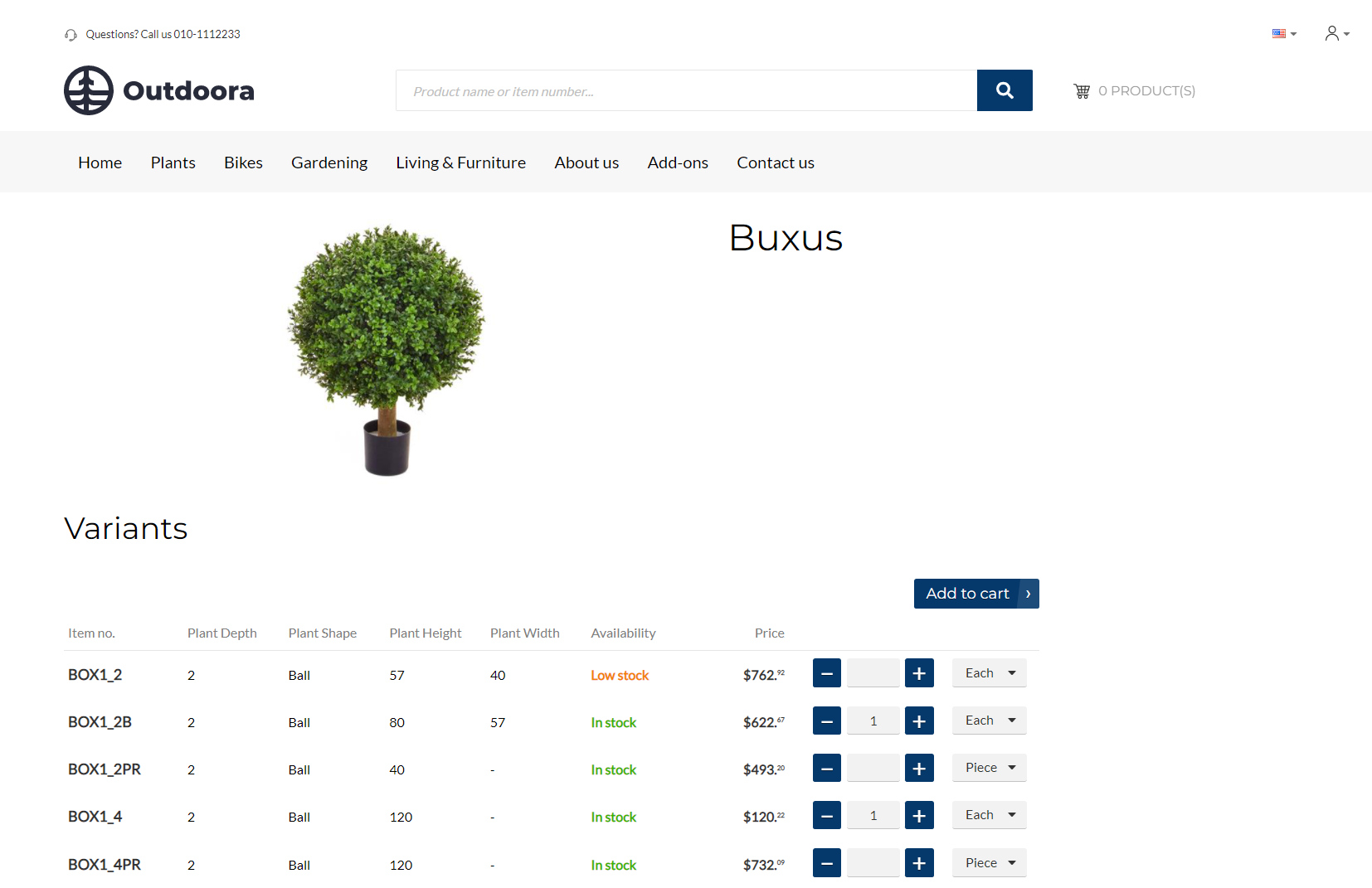
Task: Click 0 PRODUCT(S) cart link
Action: (1146, 91)
